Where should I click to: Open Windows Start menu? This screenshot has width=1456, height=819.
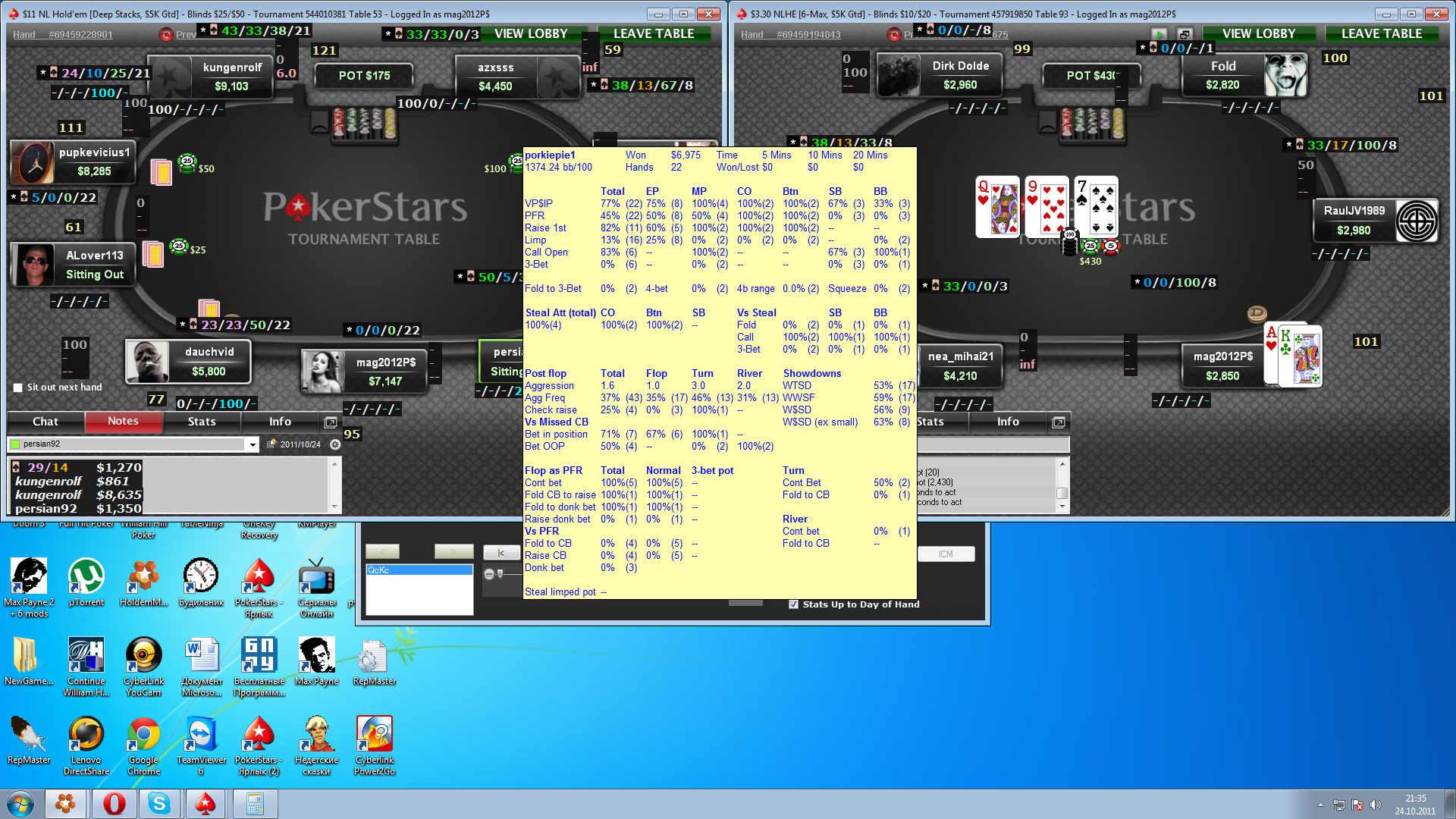[20, 804]
